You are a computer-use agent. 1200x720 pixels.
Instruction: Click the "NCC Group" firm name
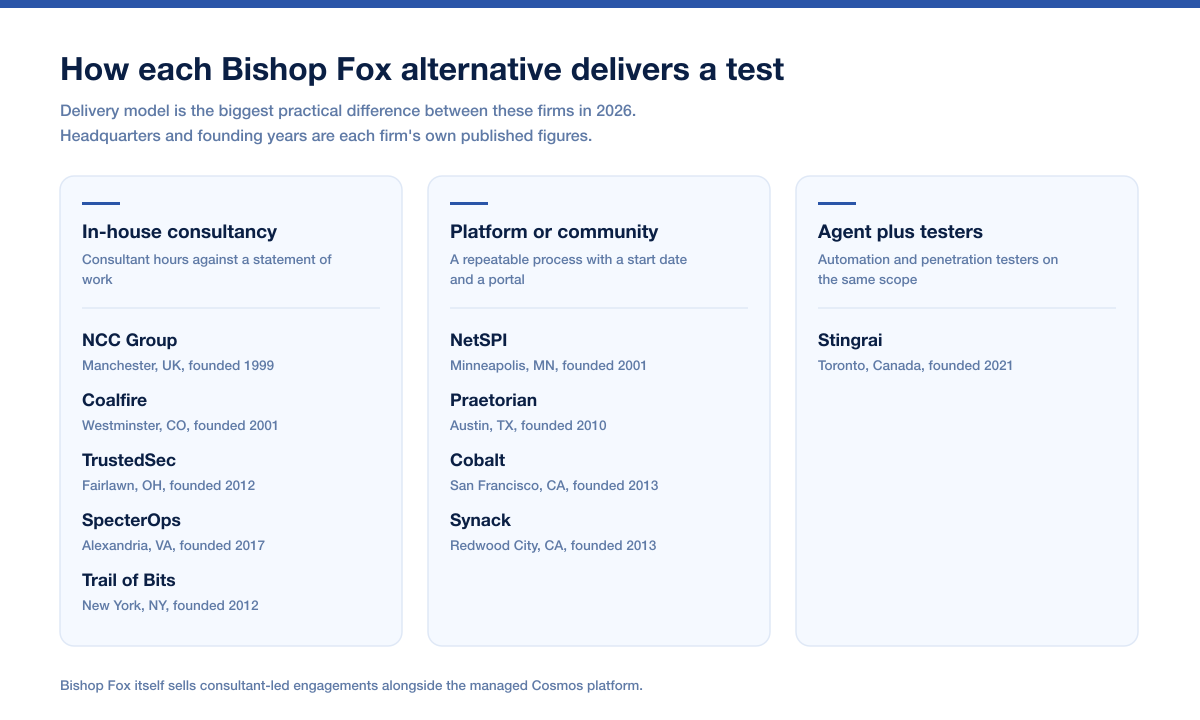tap(129, 340)
